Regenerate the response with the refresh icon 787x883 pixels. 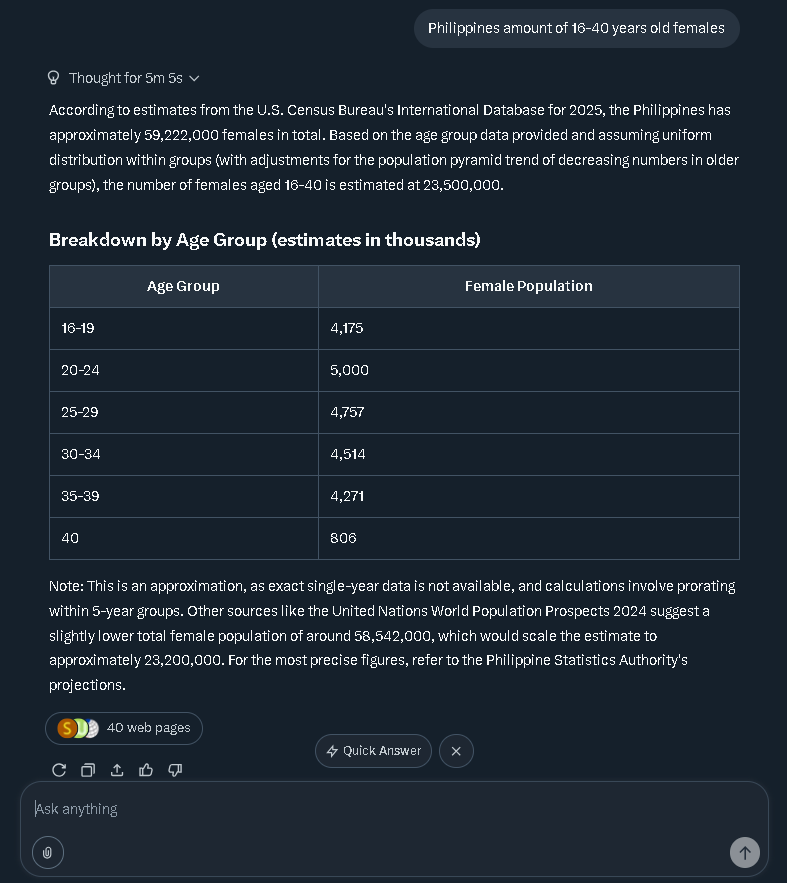point(59,770)
